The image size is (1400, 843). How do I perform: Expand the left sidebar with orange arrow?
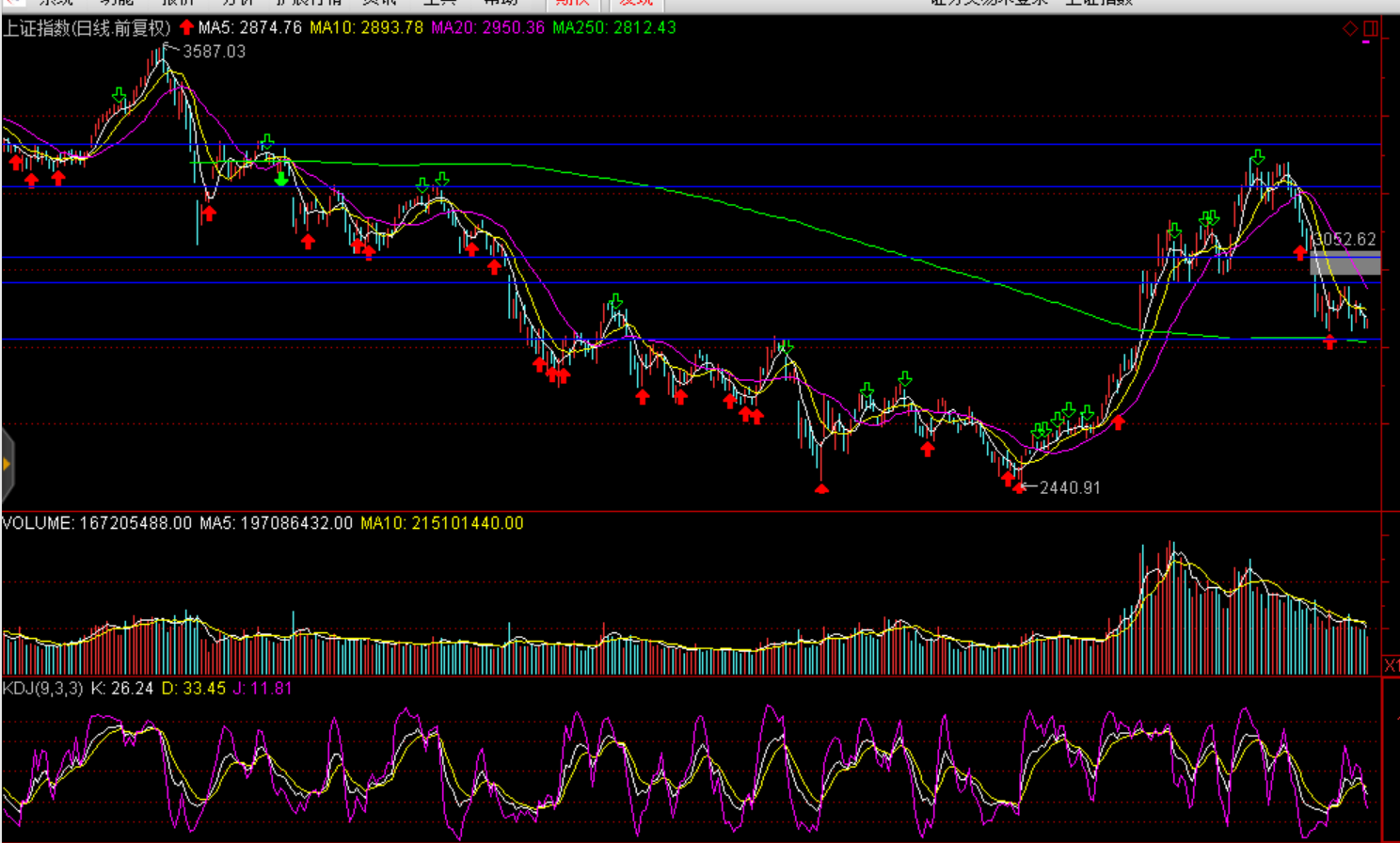point(7,464)
